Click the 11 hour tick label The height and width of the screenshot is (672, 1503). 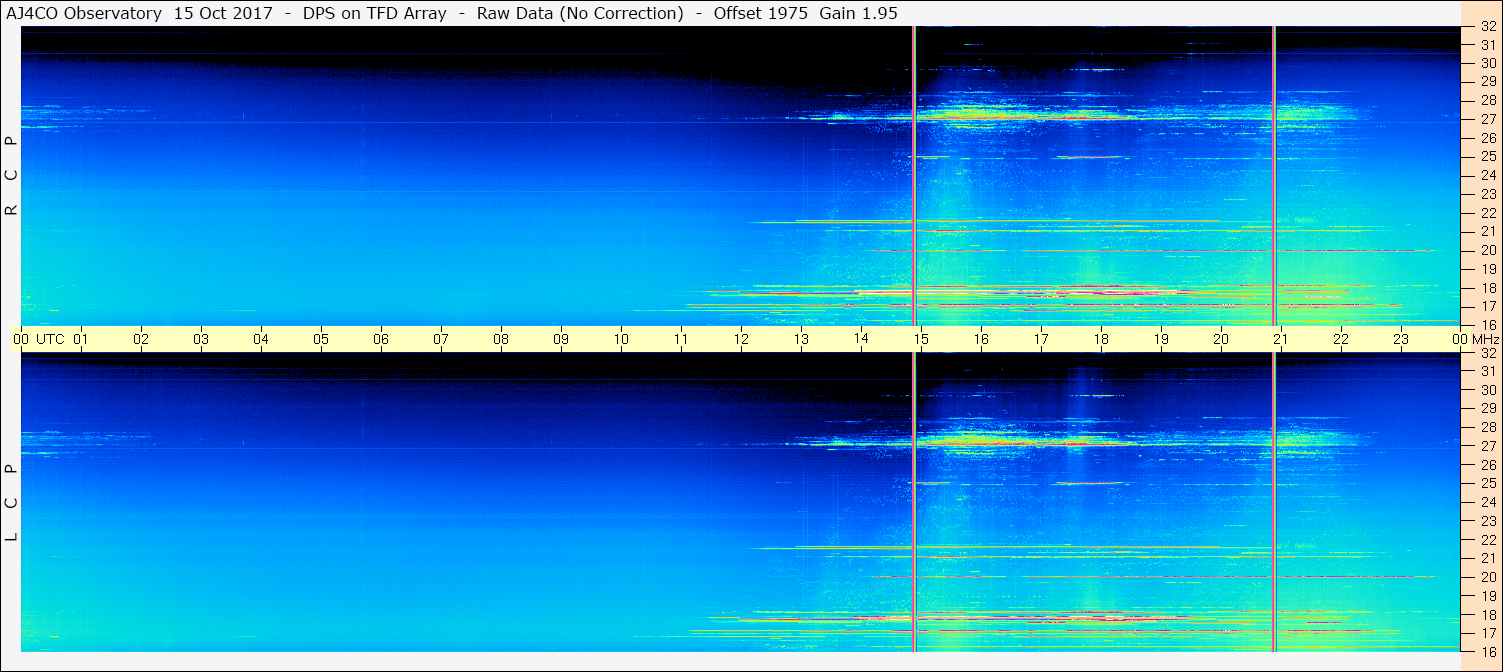[x=681, y=339]
